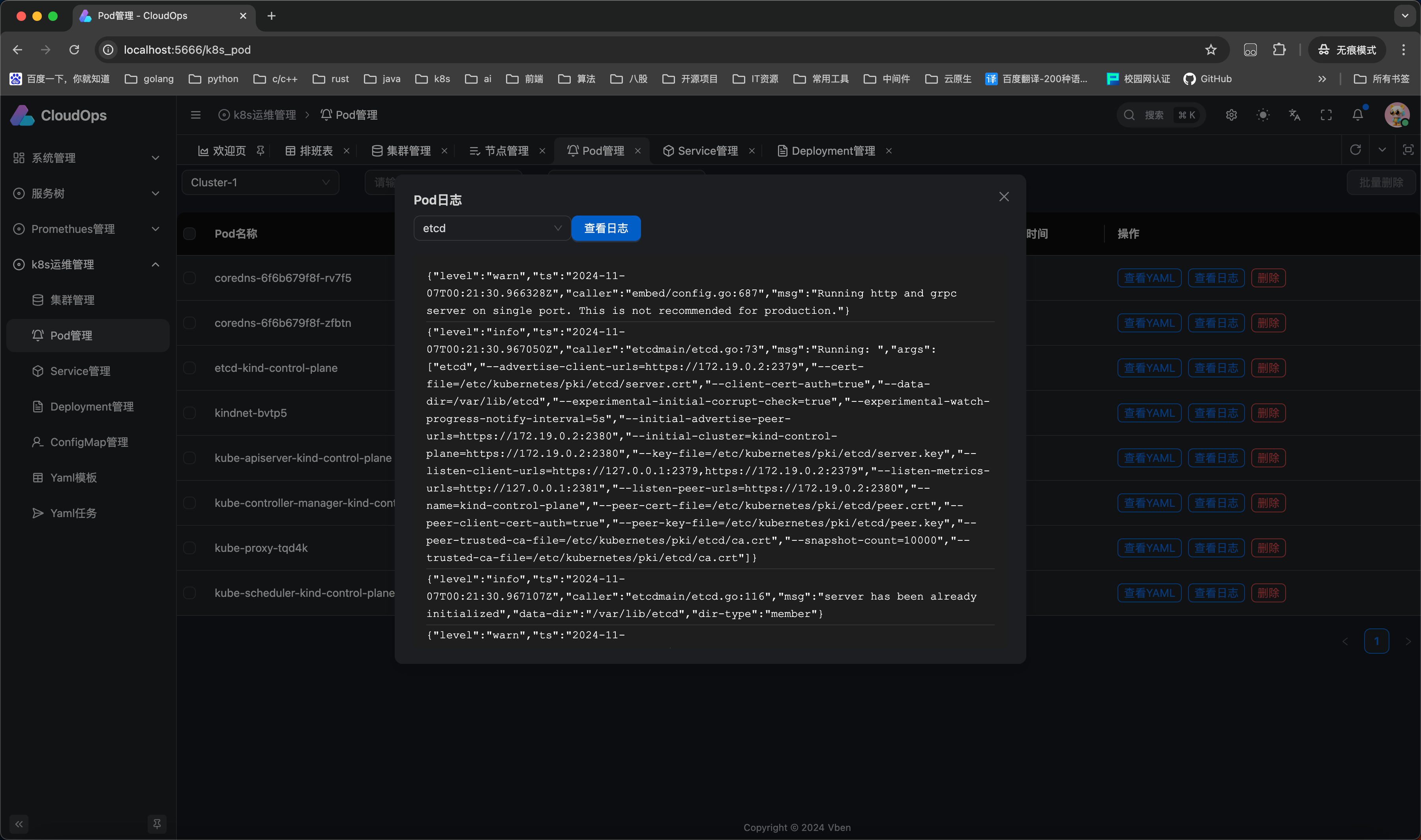Show more bookmarks with the double-arrow
This screenshot has height=840, width=1421.
coord(1322,79)
